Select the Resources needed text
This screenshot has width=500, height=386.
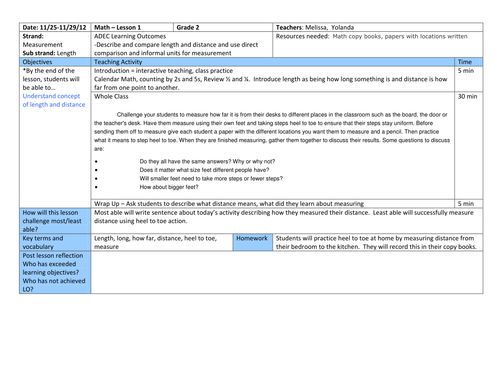(371, 36)
